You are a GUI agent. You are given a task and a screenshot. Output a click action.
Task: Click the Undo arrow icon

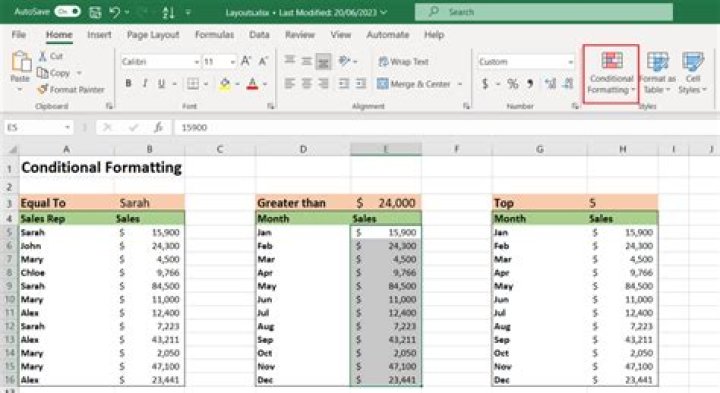[115, 12]
